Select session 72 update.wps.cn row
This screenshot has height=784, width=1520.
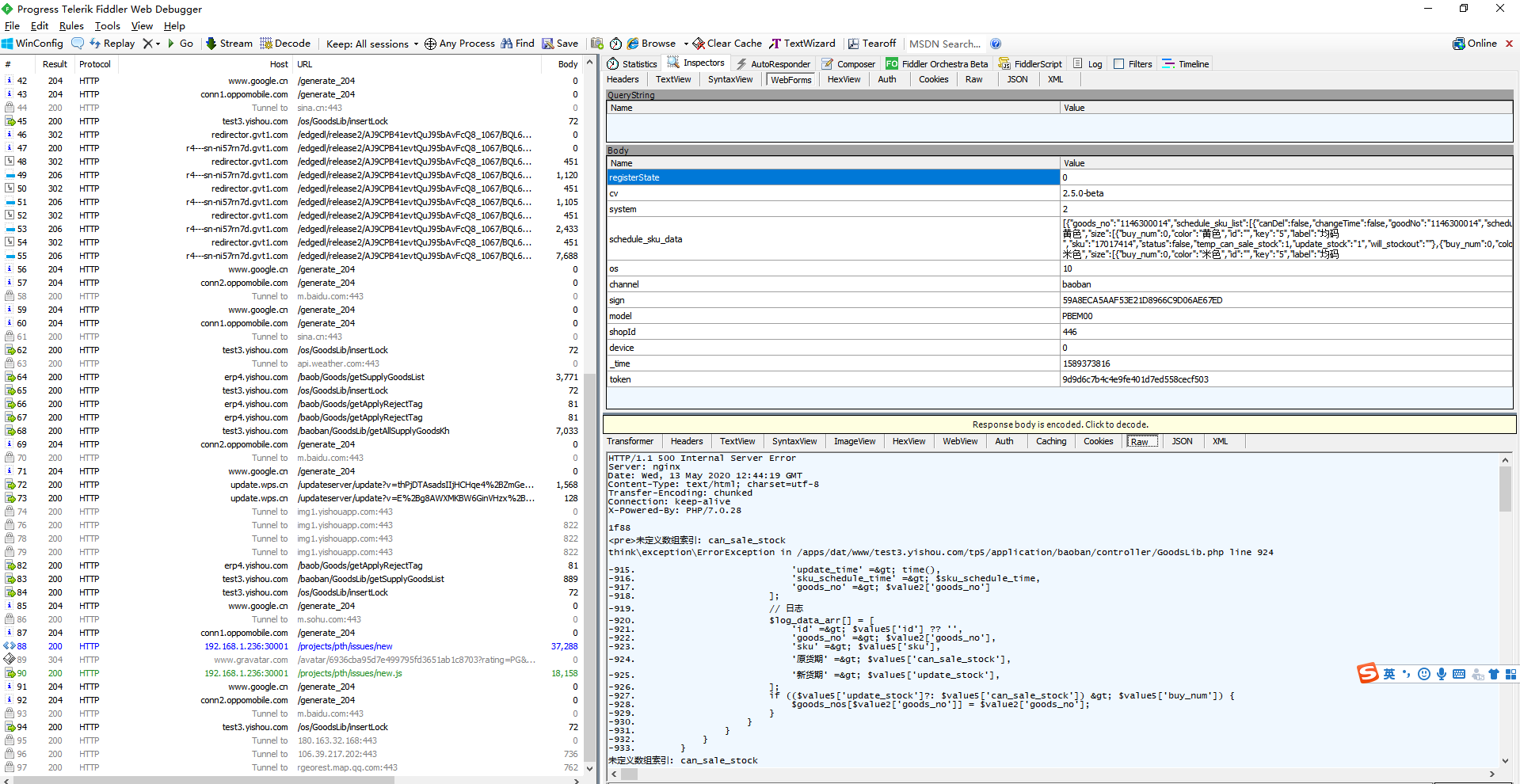pyautogui.click(x=291, y=485)
